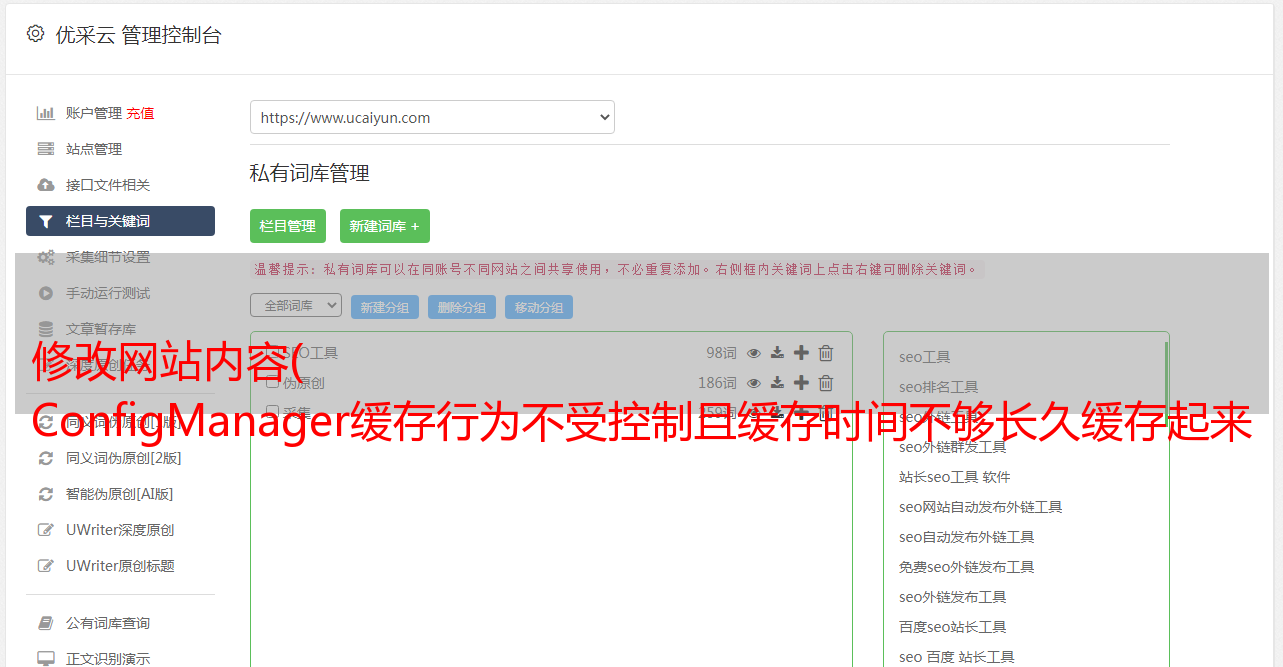Viewport: 1283px width, 667px height.
Task: Click the edit icon for UWriter深度原创
Action: [46, 530]
